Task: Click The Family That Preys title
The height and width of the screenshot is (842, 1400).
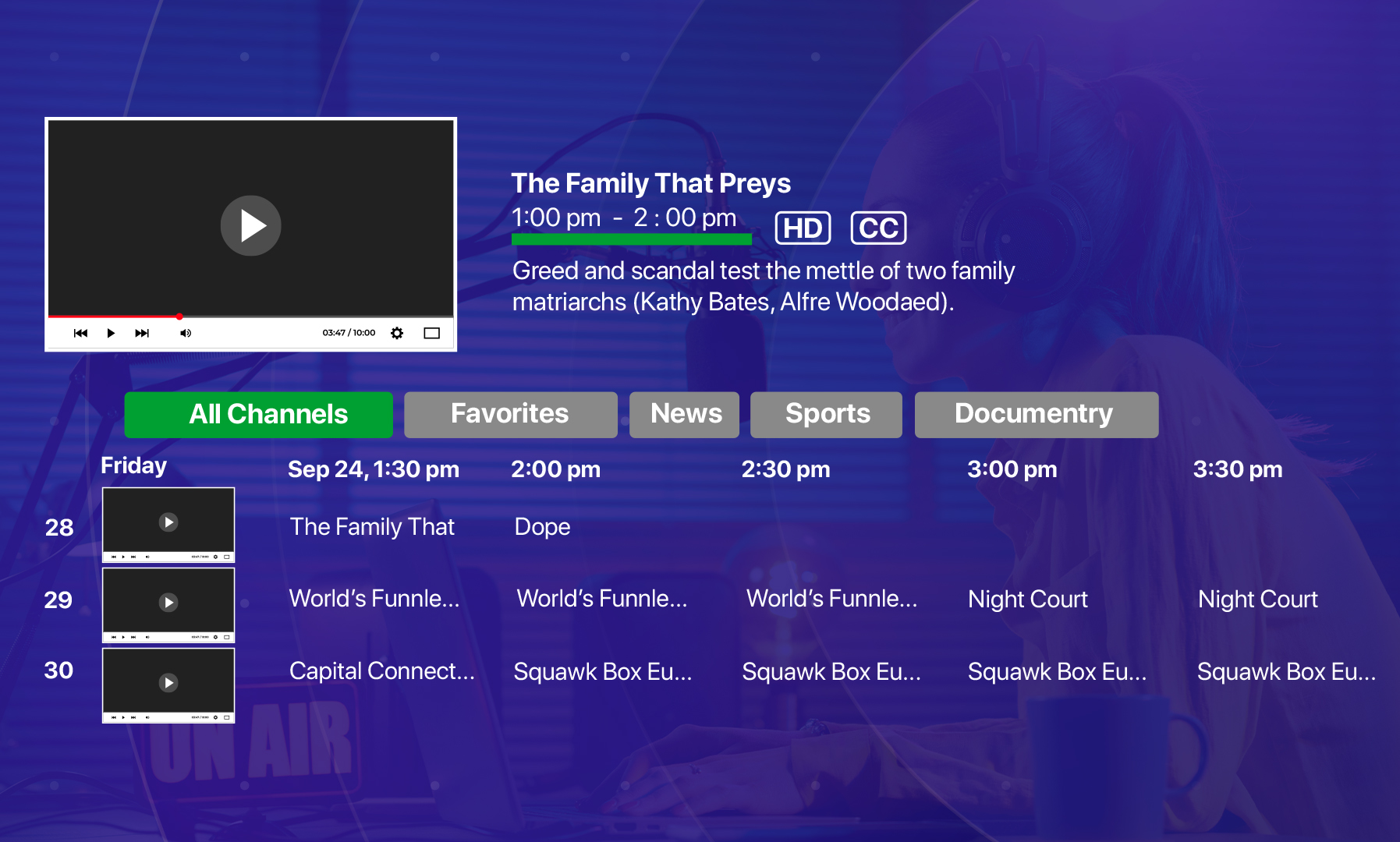Action: tap(651, 184)
